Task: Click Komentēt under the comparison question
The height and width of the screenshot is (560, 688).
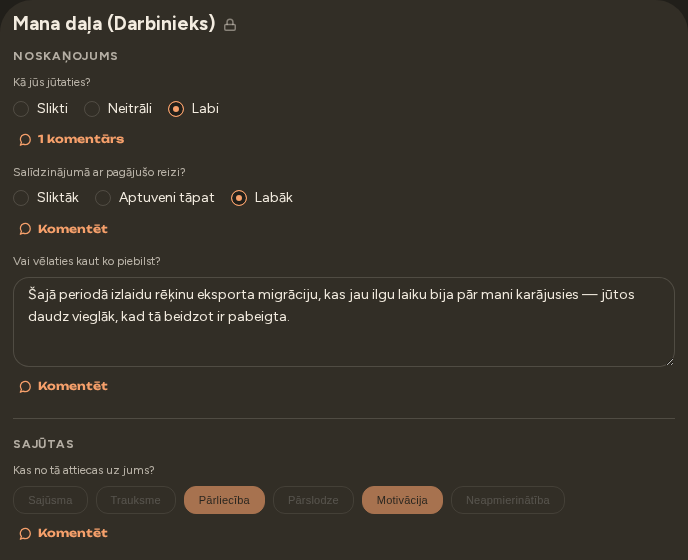Action: [x=64, y=229]
